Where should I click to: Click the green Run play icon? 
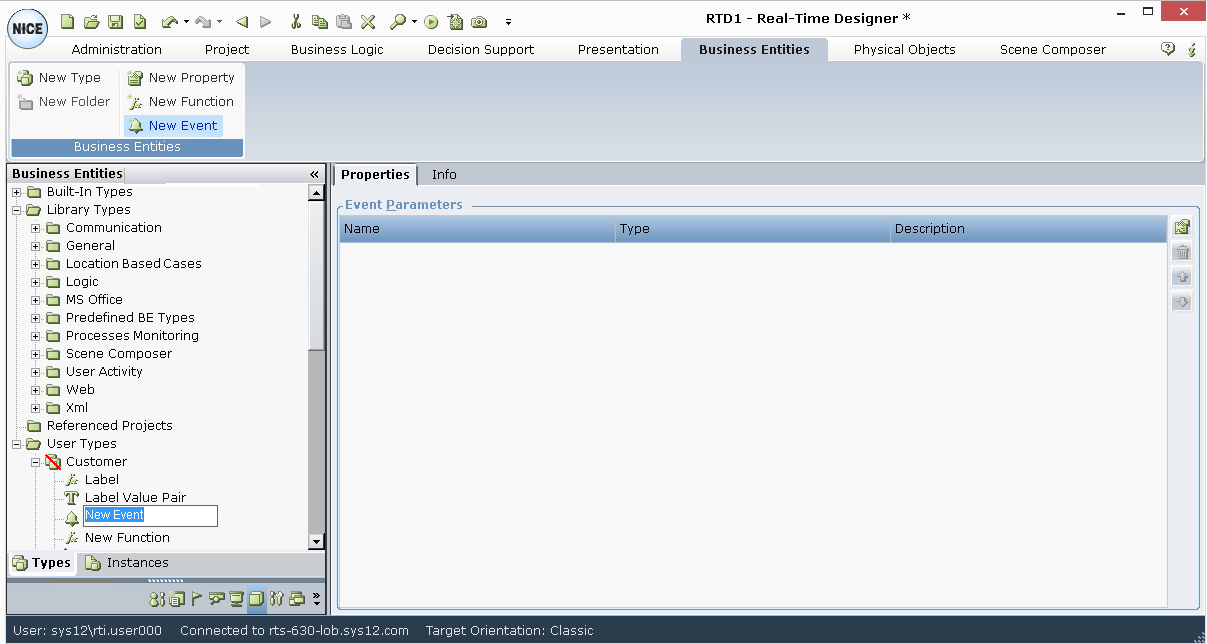pyautogui.click(x=431, y=21)
